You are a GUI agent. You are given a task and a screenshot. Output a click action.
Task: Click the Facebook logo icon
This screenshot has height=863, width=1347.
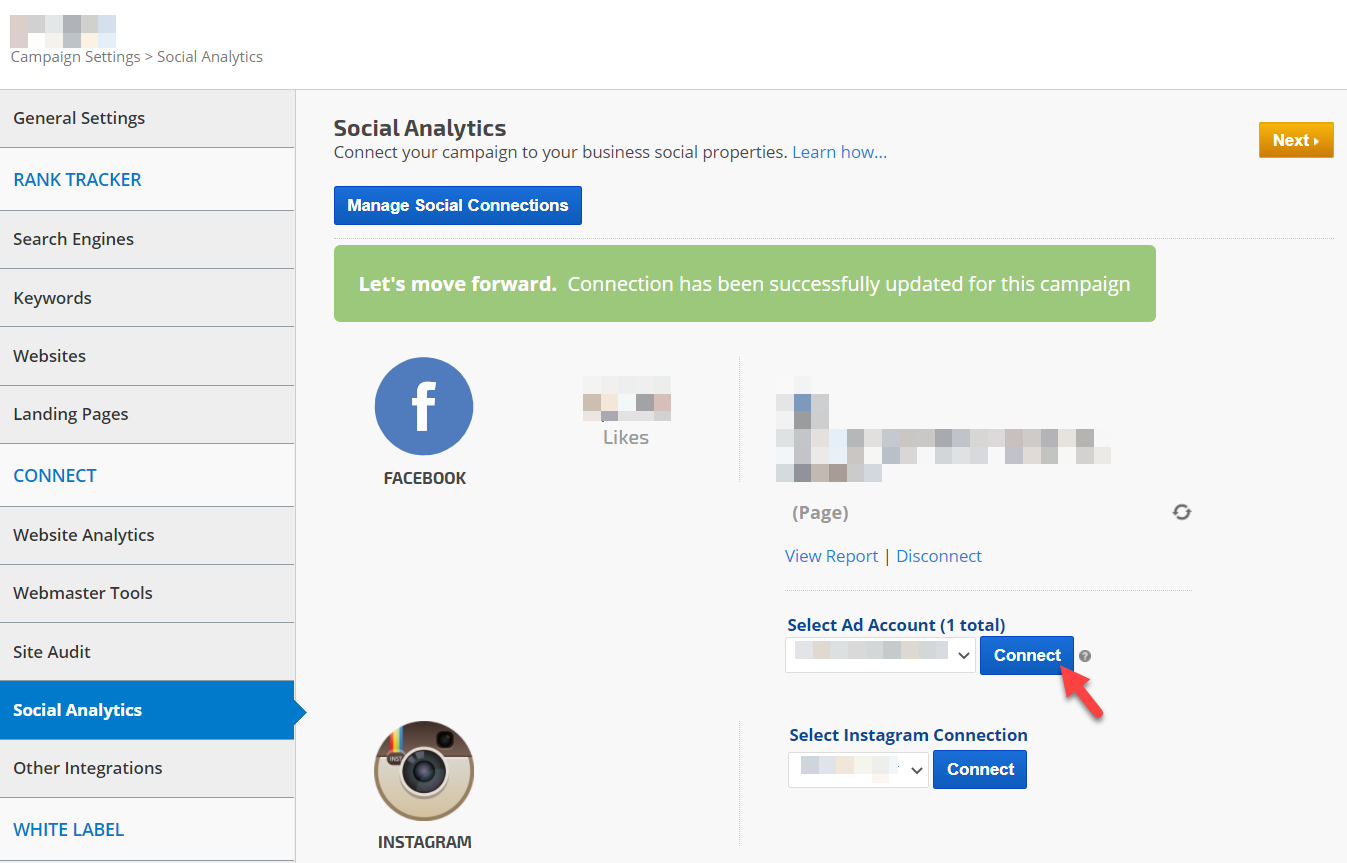click(x=424, y=407)
